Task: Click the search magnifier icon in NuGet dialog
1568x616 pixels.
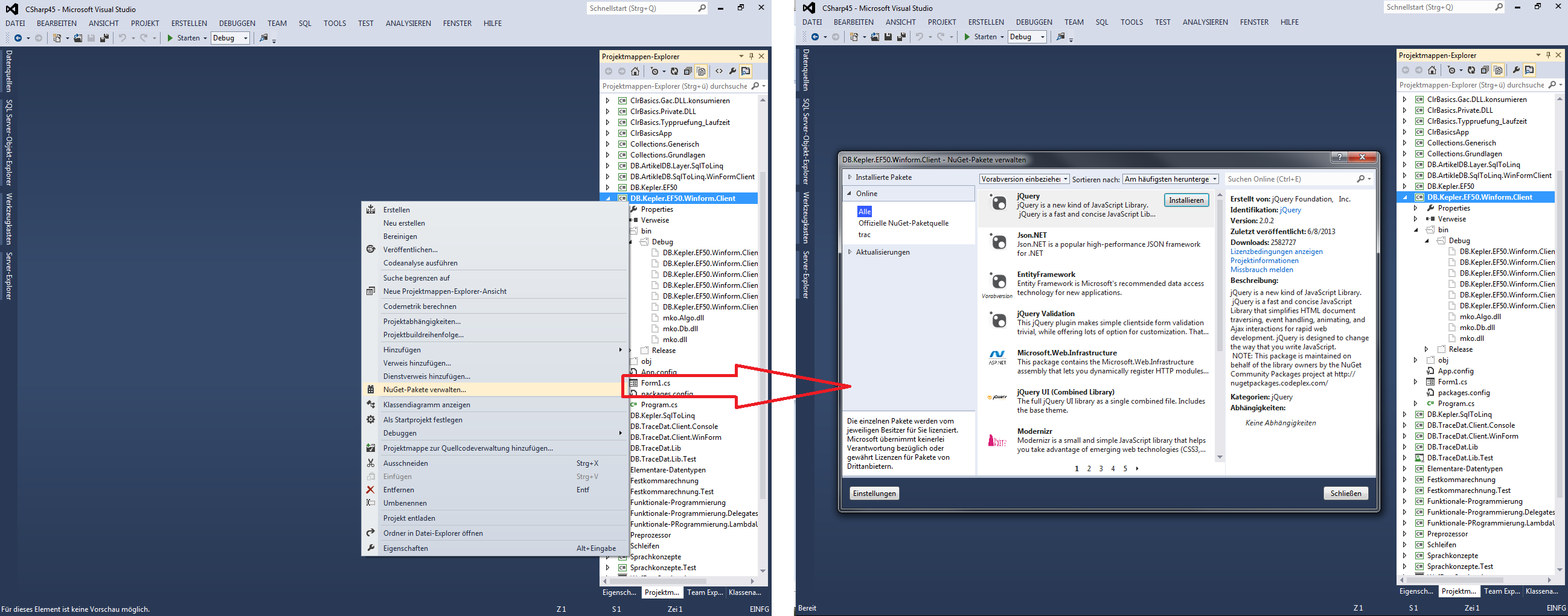Action: tap(1360, 179)
